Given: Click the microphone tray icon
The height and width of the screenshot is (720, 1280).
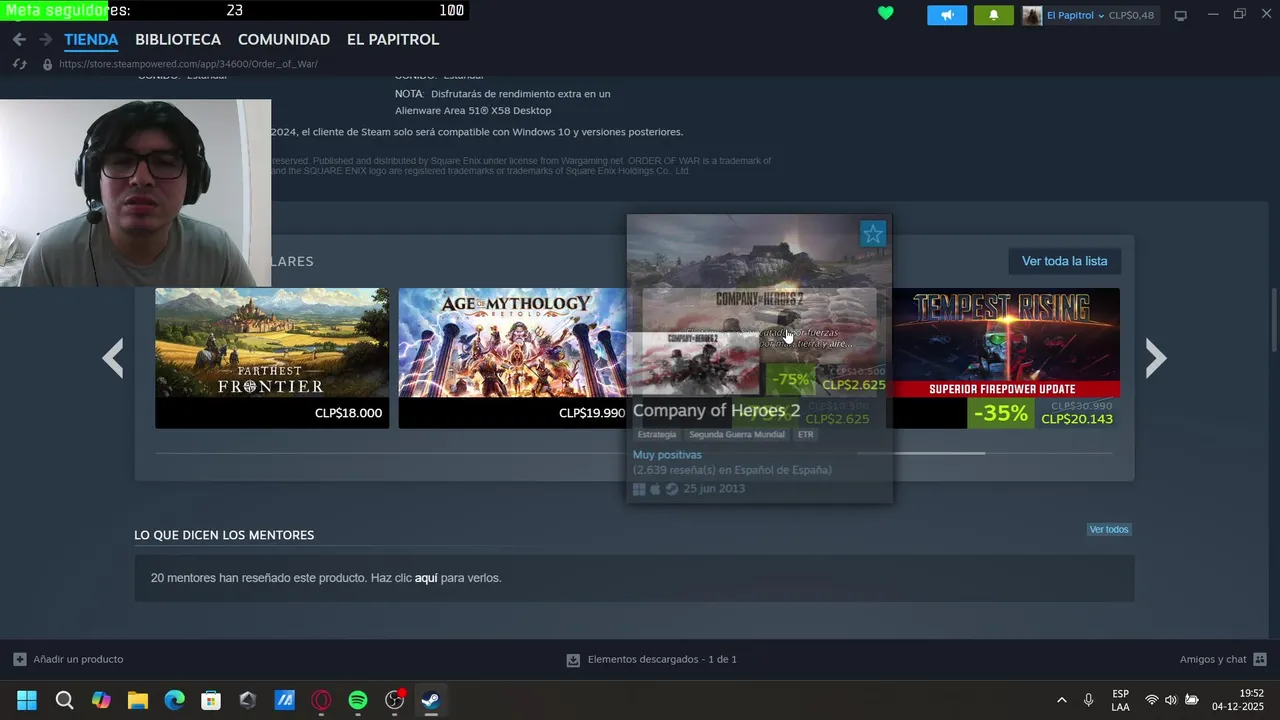Looking at the screenshot, I should coord(1088,700).
